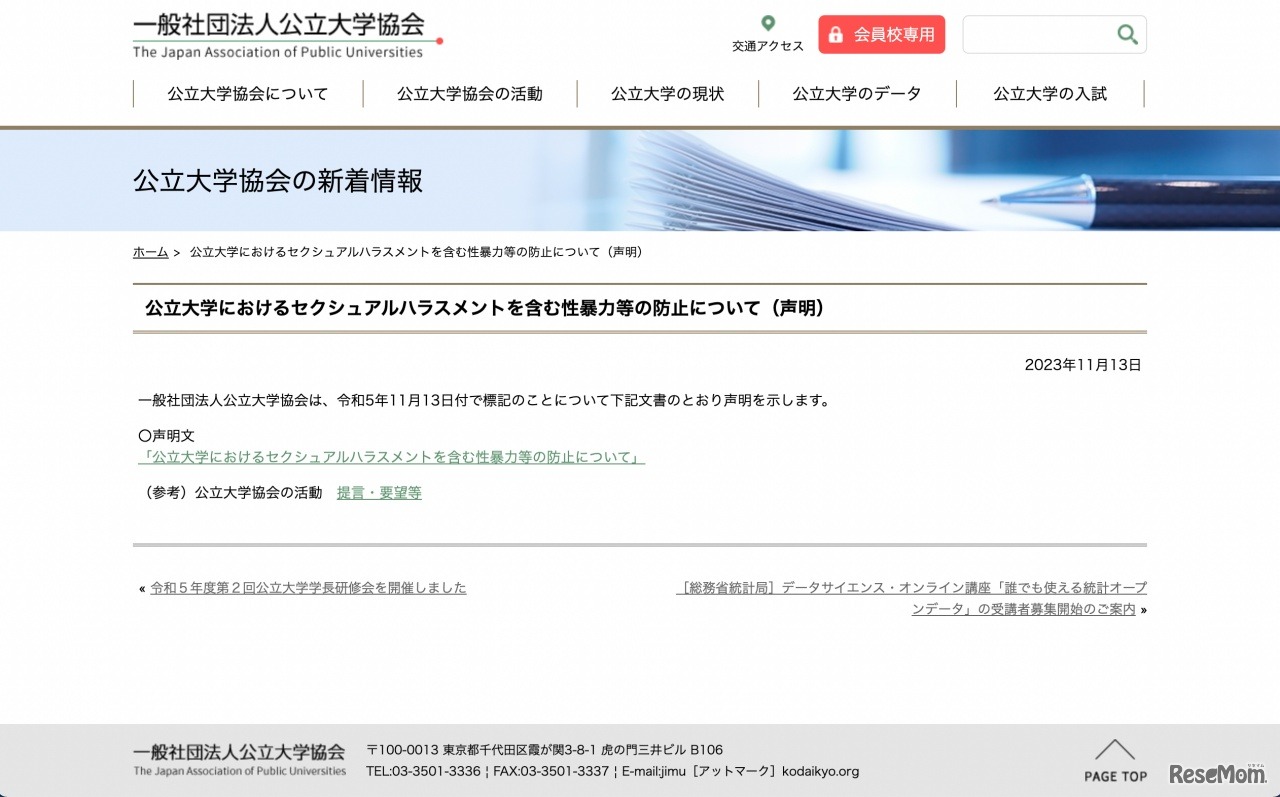Open the 公立大学のデータ section
1280x797 pixels.
[x=856, y=93]
